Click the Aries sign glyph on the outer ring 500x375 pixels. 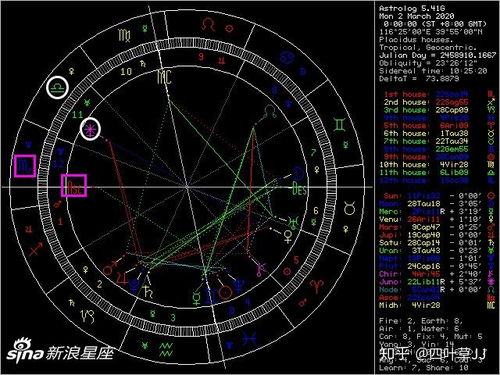316,287
